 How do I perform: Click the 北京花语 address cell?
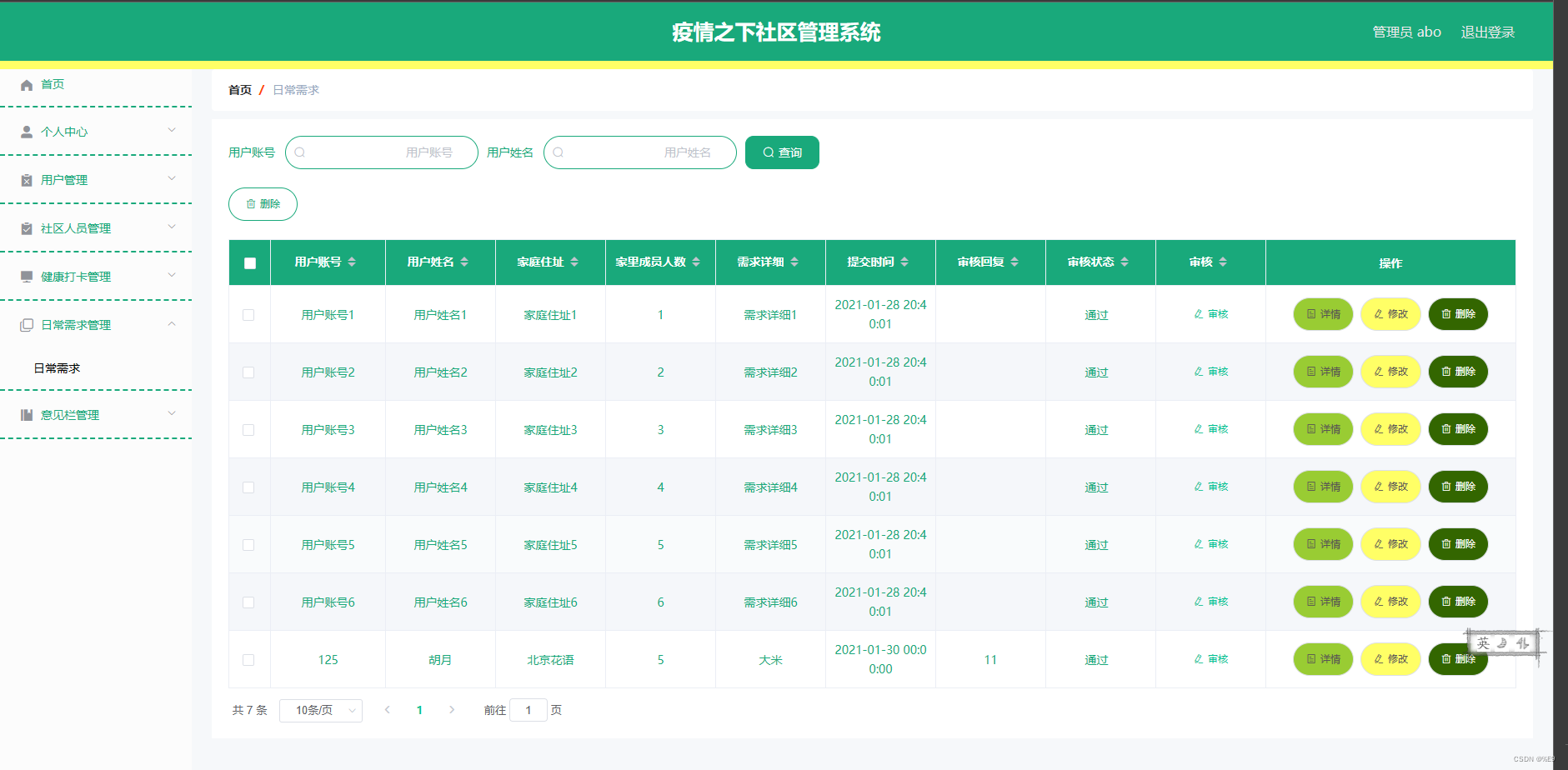tap(550, 660)
